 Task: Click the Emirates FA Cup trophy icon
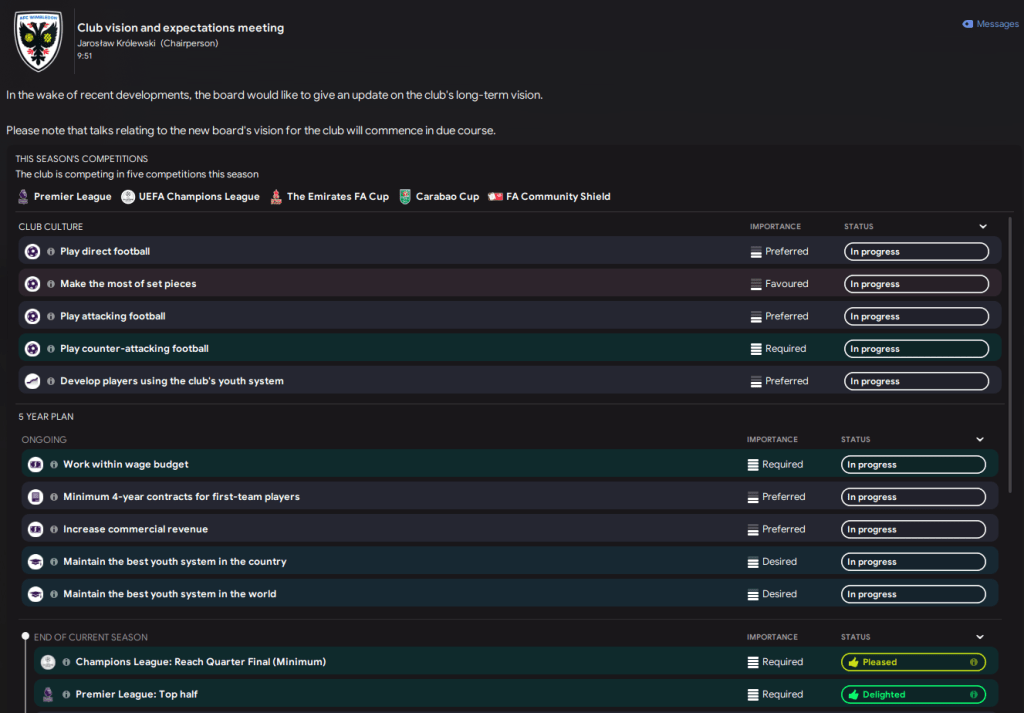pos(276,197)
